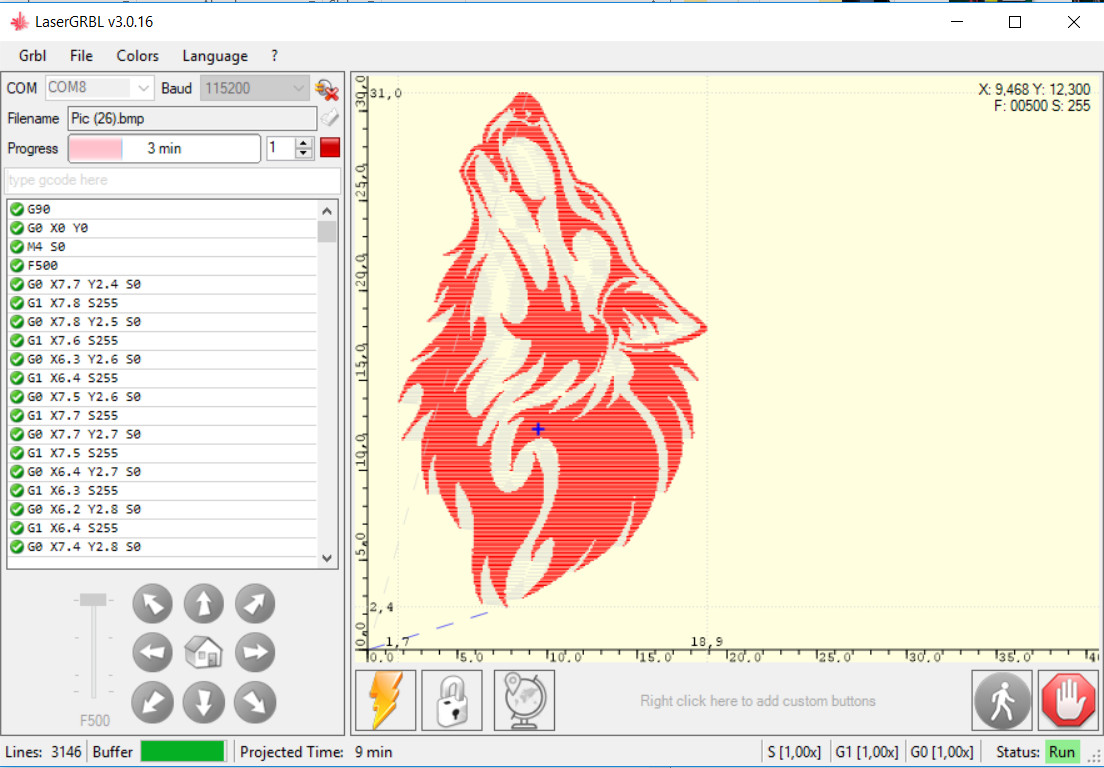Click the Filename field showing Pic (26).bmp
This screenshot has width=1104, height=768.
[x=192, y=118]
